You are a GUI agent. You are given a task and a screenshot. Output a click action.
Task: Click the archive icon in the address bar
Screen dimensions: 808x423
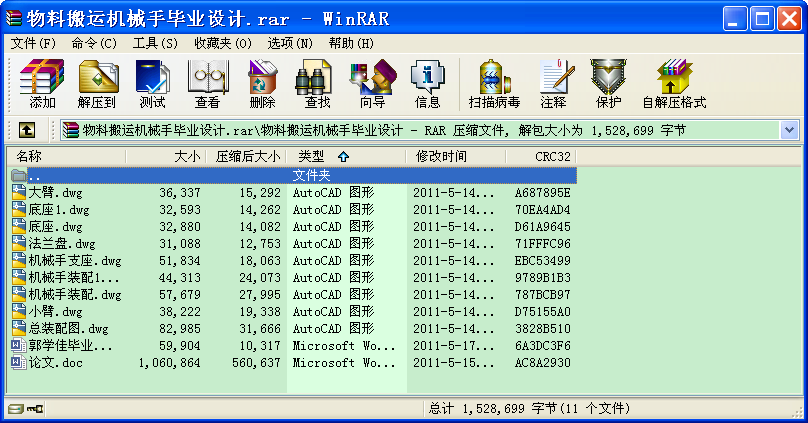[71, 130]
